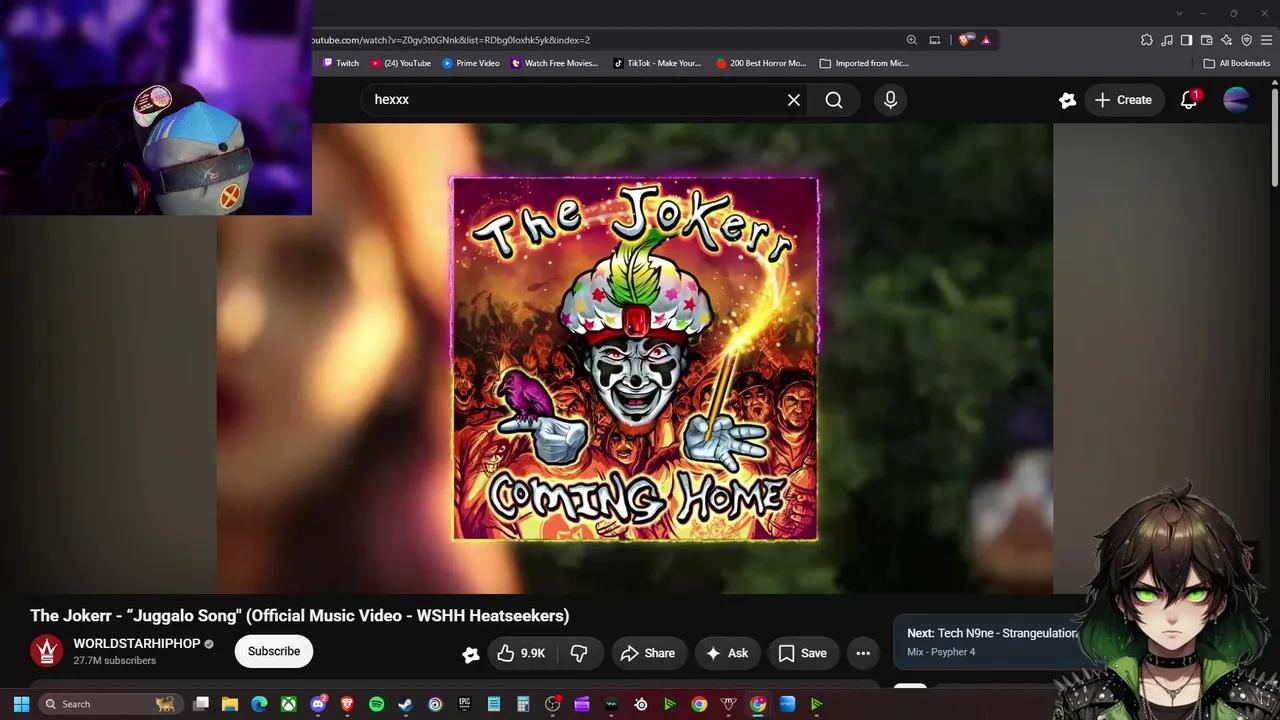The height and width of the screenshot is (720, 1280).
Task: Start voice search with the microphone icon
Action: [x=890, y=100]
